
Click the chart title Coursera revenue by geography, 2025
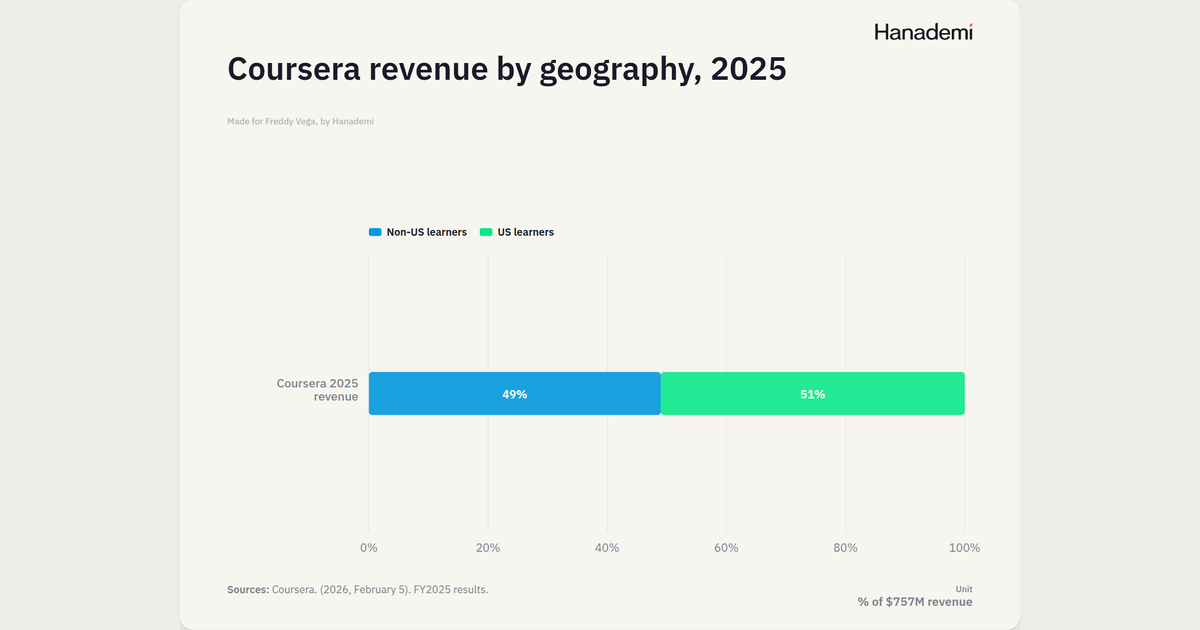(x=507, y=69)
